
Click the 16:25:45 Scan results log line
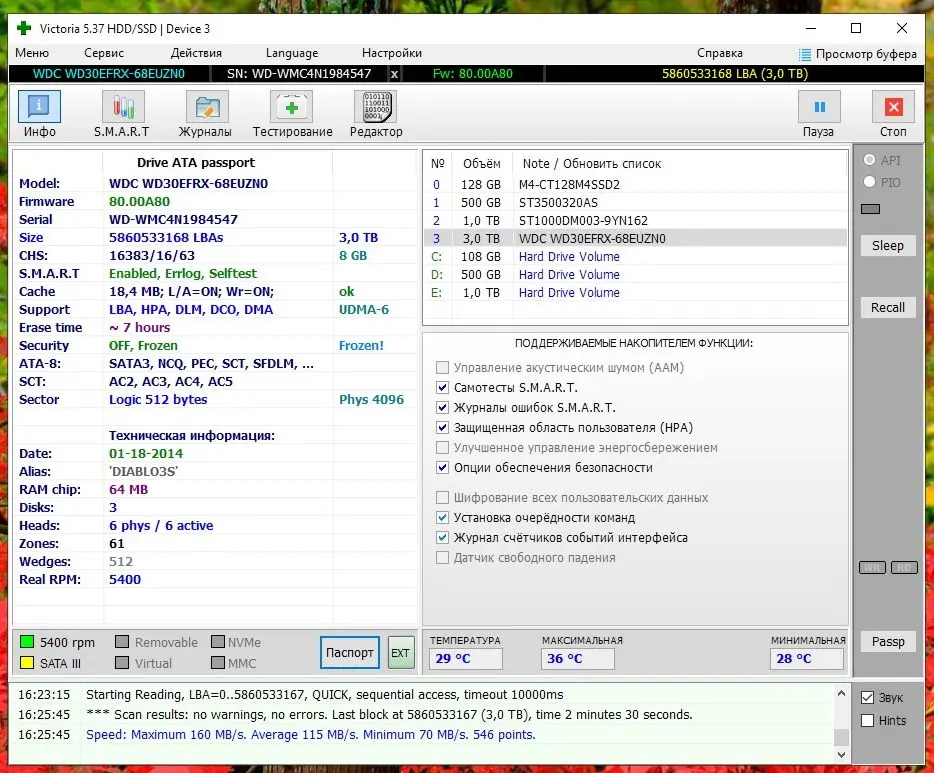coord(389,715)
